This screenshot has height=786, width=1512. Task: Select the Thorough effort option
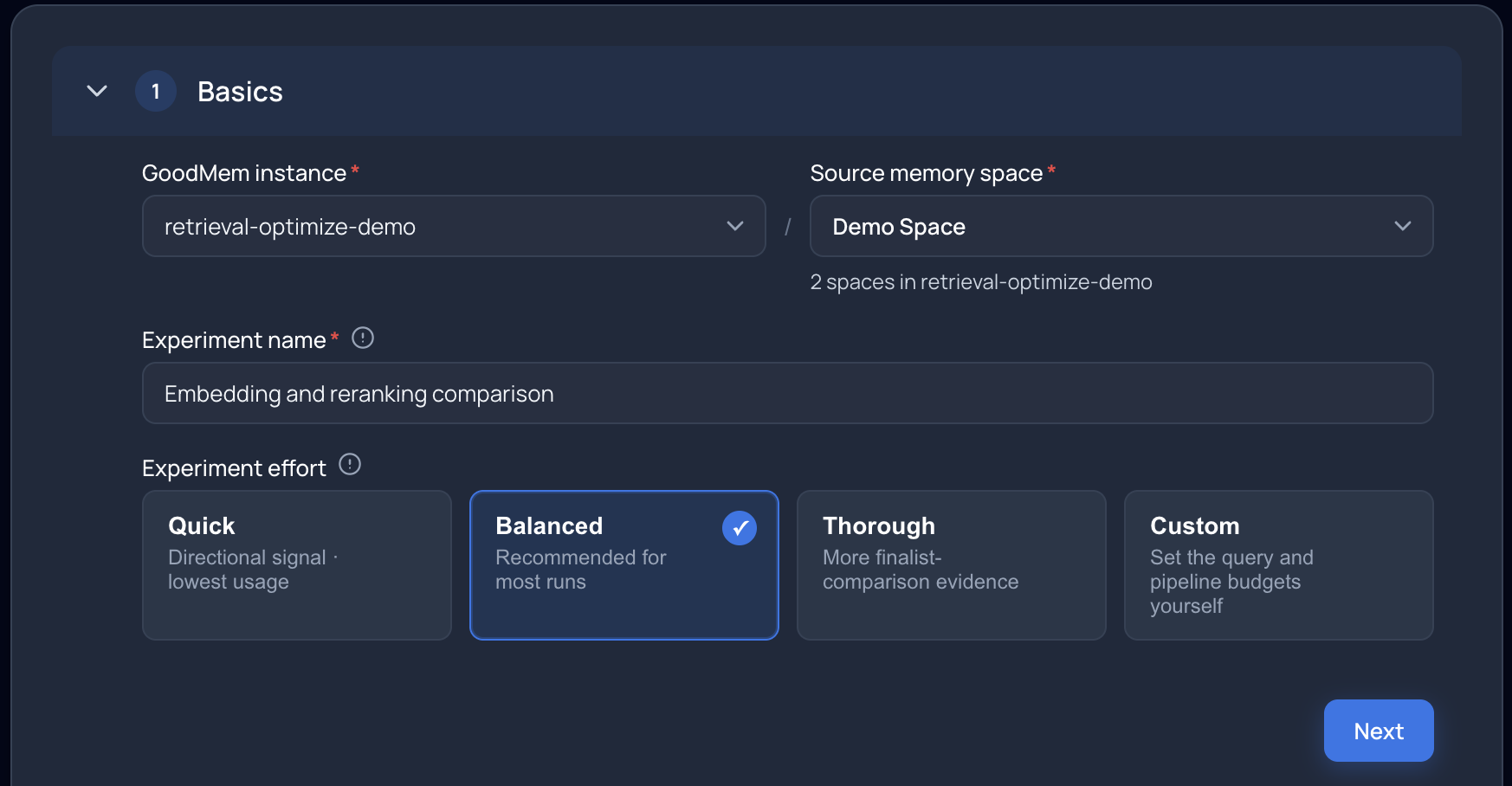tap(951, 565)
